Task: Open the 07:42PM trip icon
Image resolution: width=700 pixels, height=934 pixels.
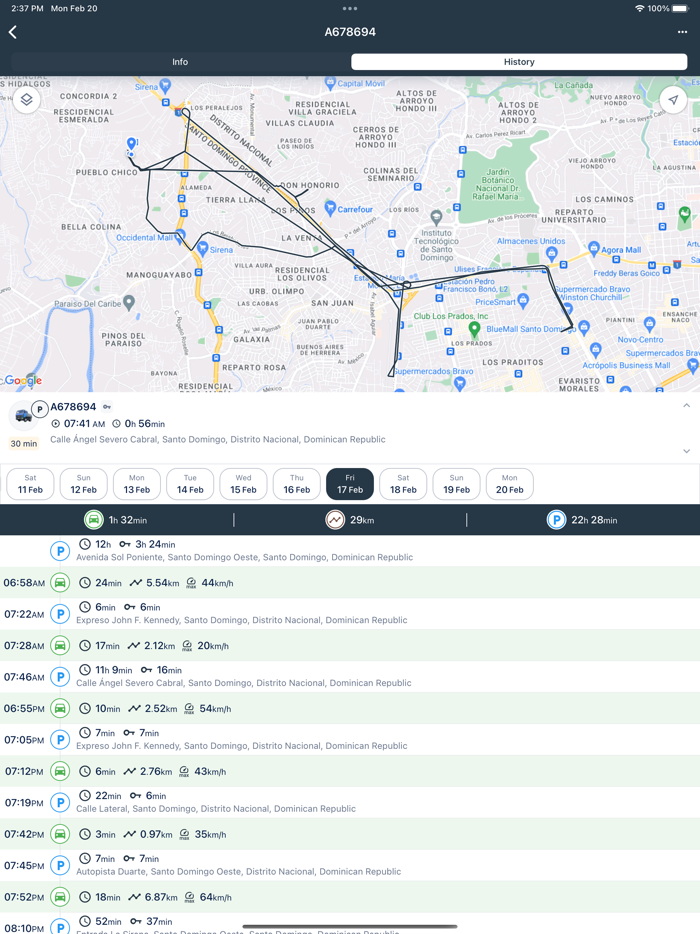Action: (x=60, y=834)
